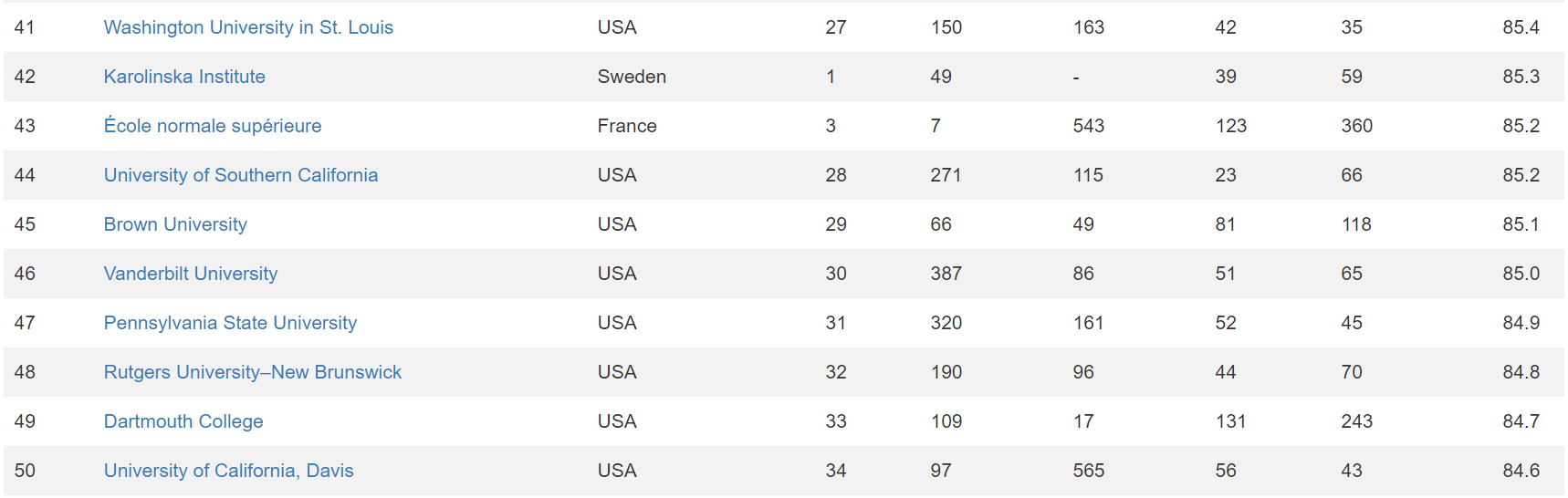Select value 387 in Vanderbilt row

click(946, 274)
